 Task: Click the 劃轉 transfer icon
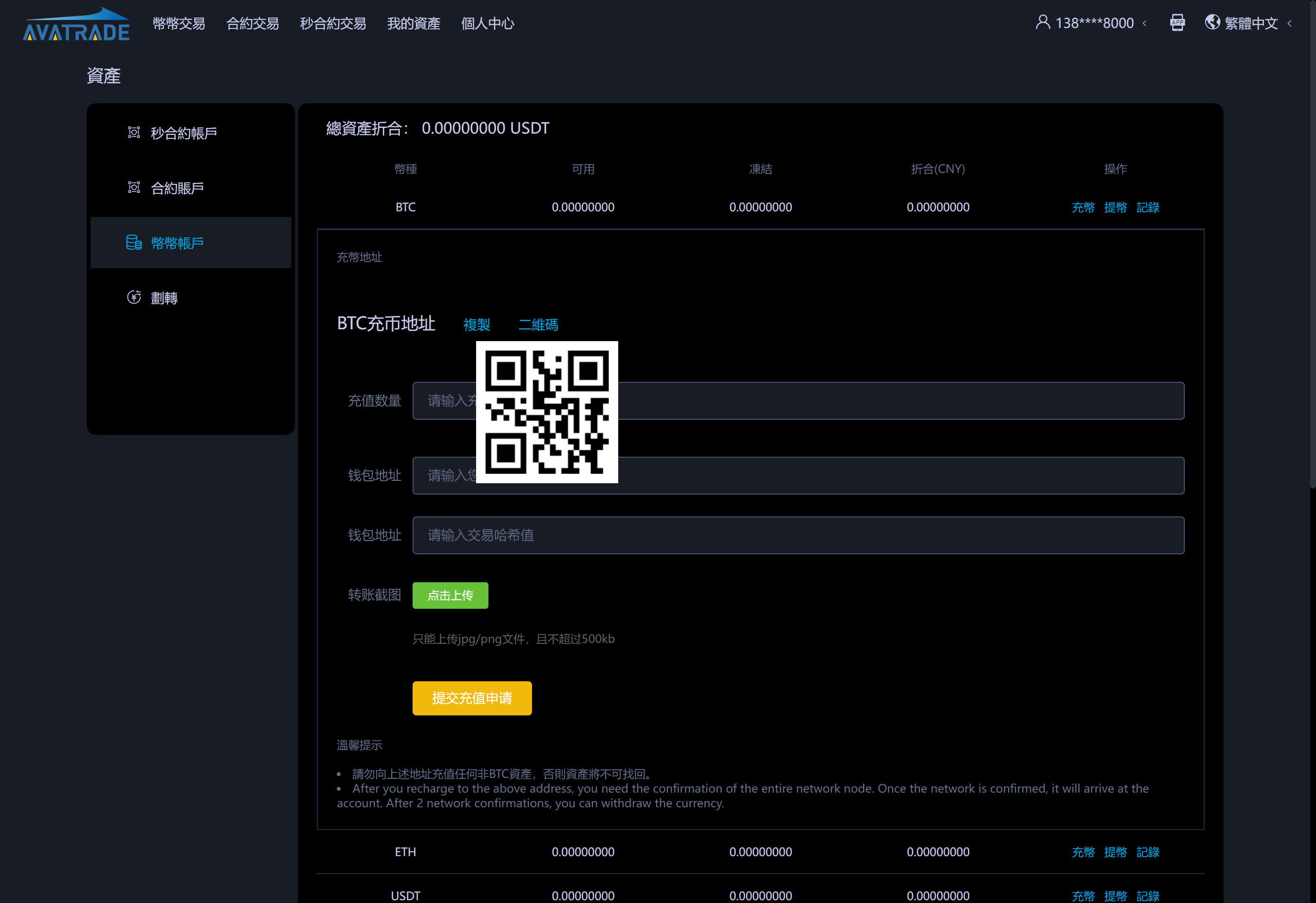[134, 297]
